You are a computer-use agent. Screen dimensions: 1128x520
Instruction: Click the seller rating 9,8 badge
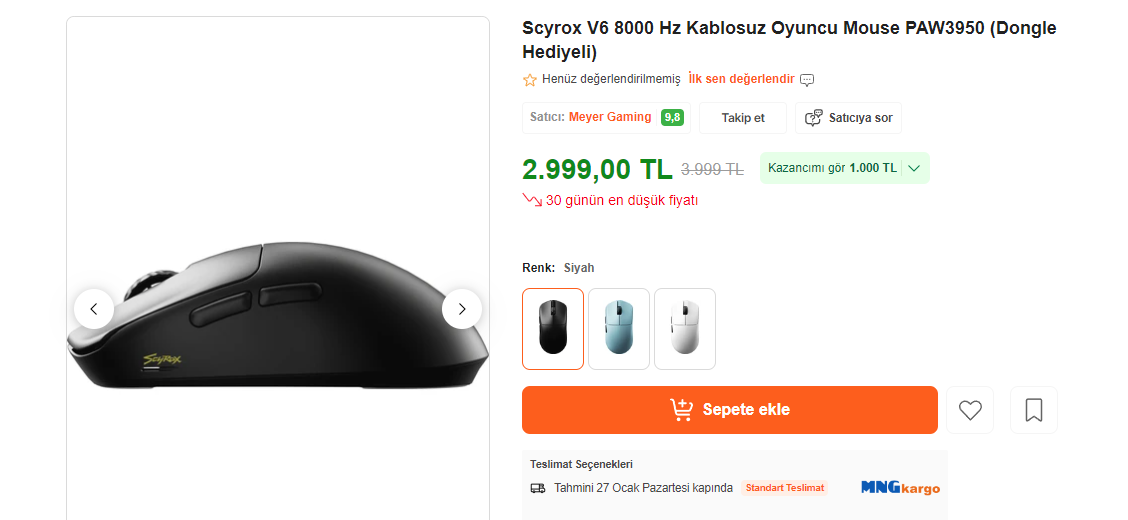coord(672,117)
